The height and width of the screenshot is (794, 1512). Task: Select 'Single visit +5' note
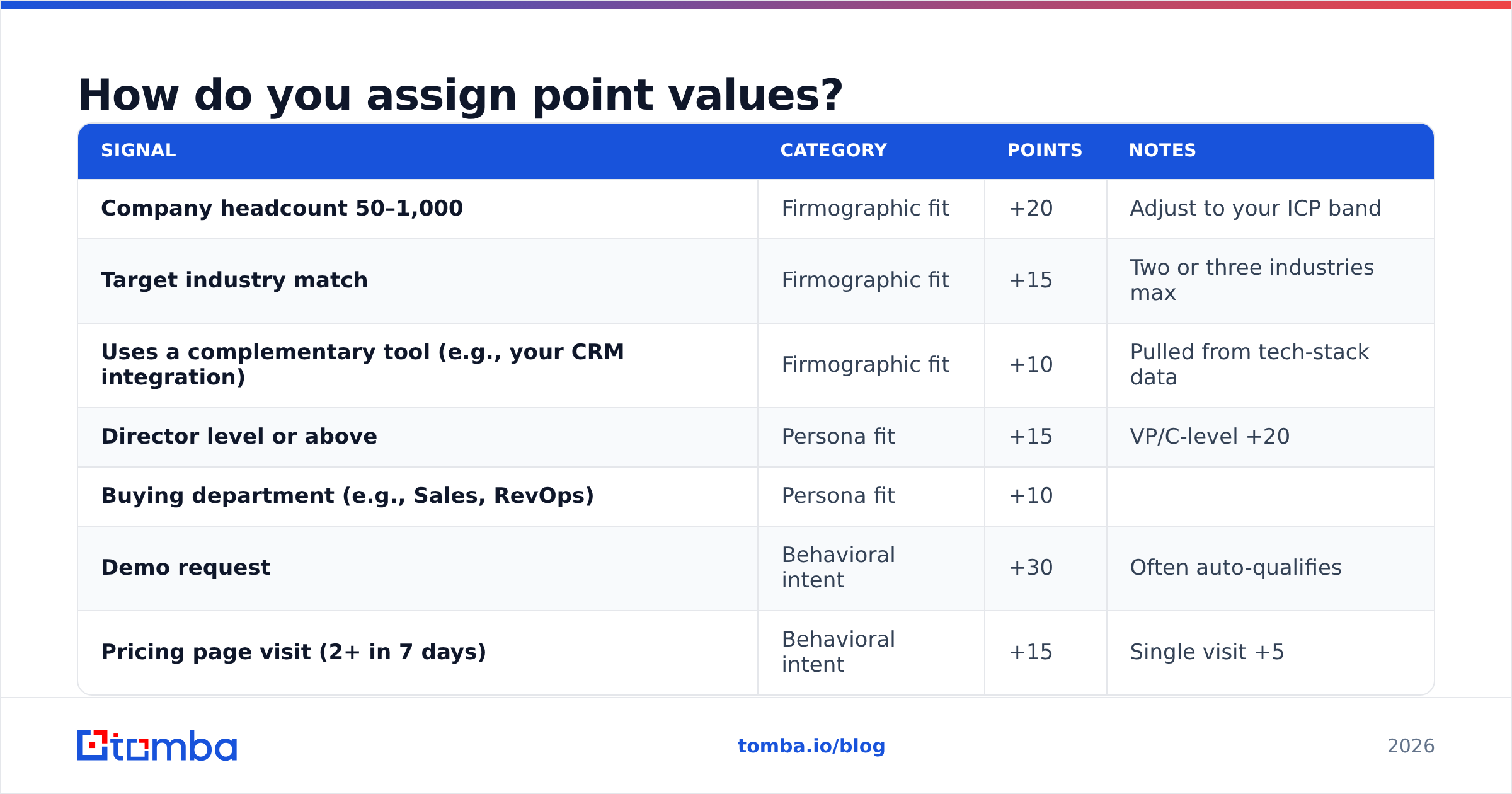(x=1207, y=652)
